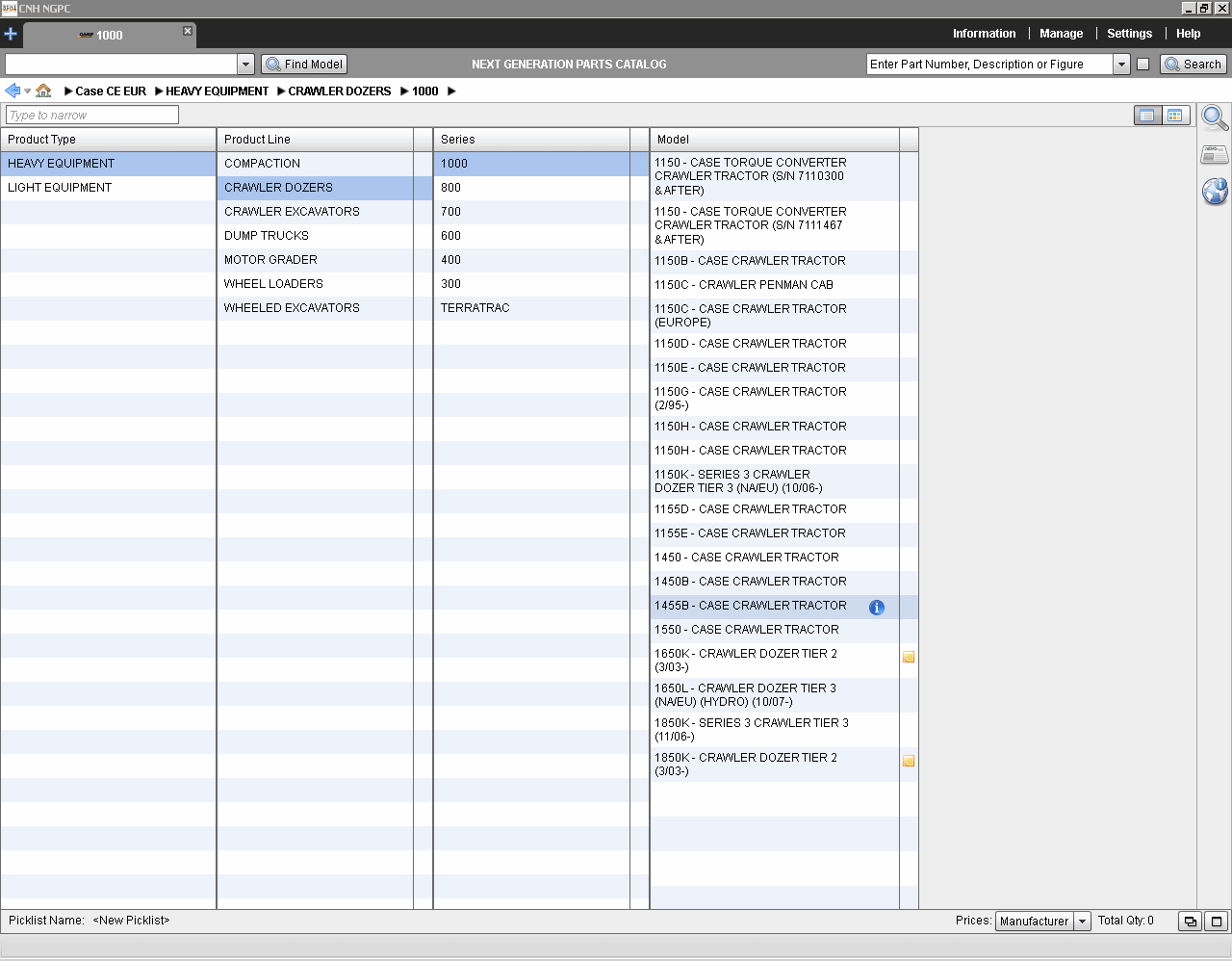The height and width of the screenshot is (961, 1232).
Task: Open a new tab with plus icon
Action: [x=11, y=34]
